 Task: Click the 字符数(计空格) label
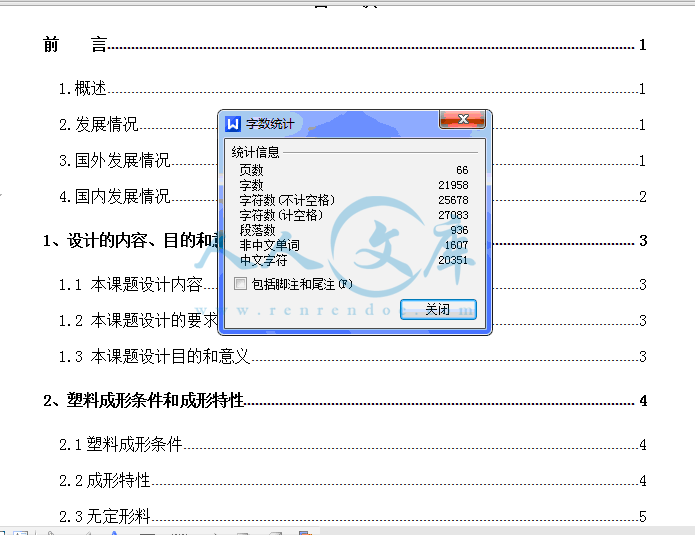pos(281,215)
